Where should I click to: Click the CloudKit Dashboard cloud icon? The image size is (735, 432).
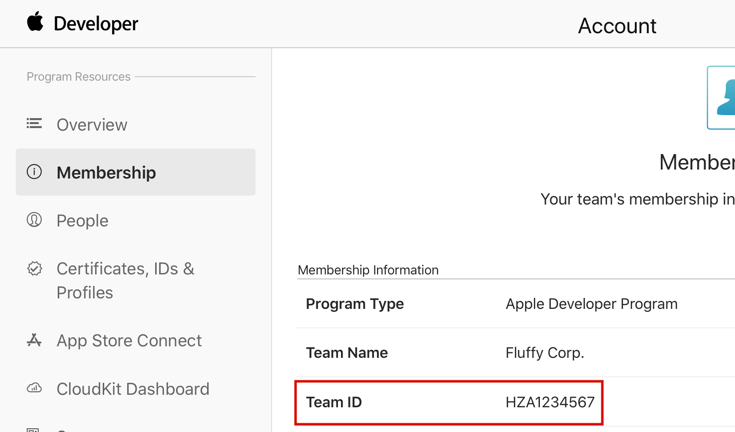[34, 388]
